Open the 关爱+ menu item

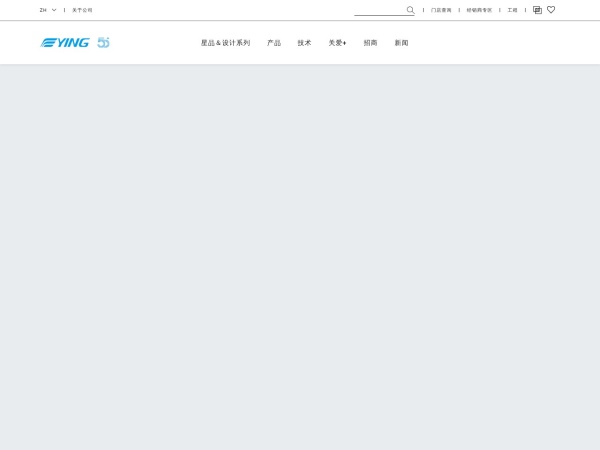[337, 43]
